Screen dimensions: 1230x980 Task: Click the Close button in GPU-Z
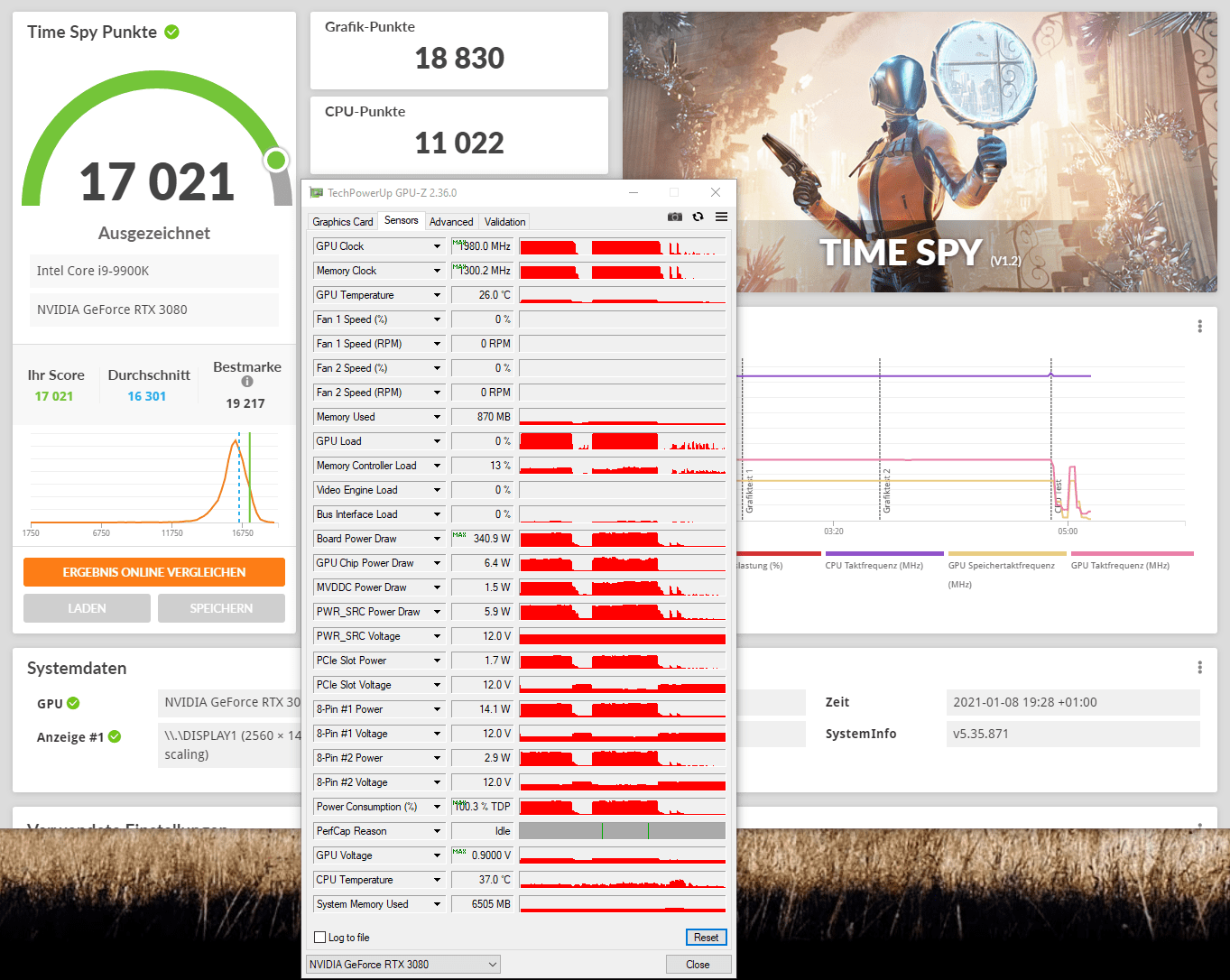698,965
